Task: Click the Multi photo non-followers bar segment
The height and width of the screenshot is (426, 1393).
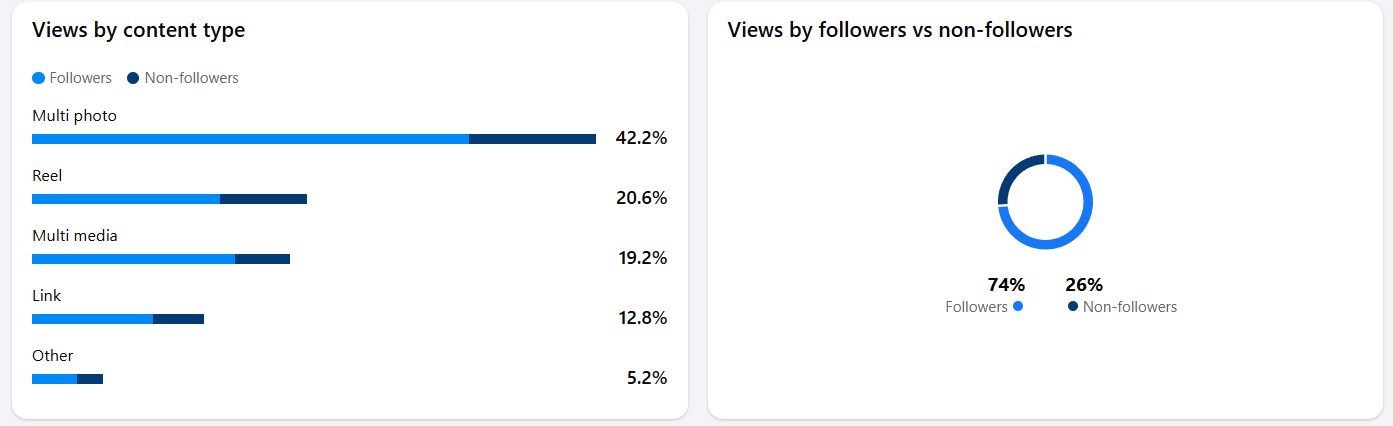Action: pos(532,139)
